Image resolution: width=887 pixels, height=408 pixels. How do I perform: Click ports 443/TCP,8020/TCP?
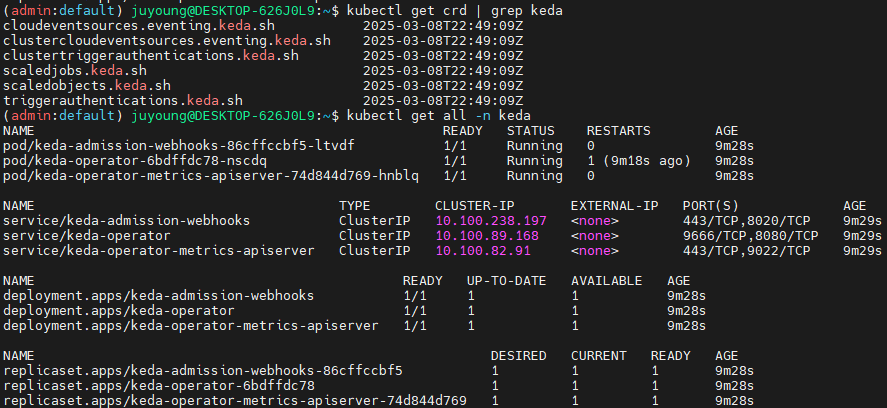point(747,220)
